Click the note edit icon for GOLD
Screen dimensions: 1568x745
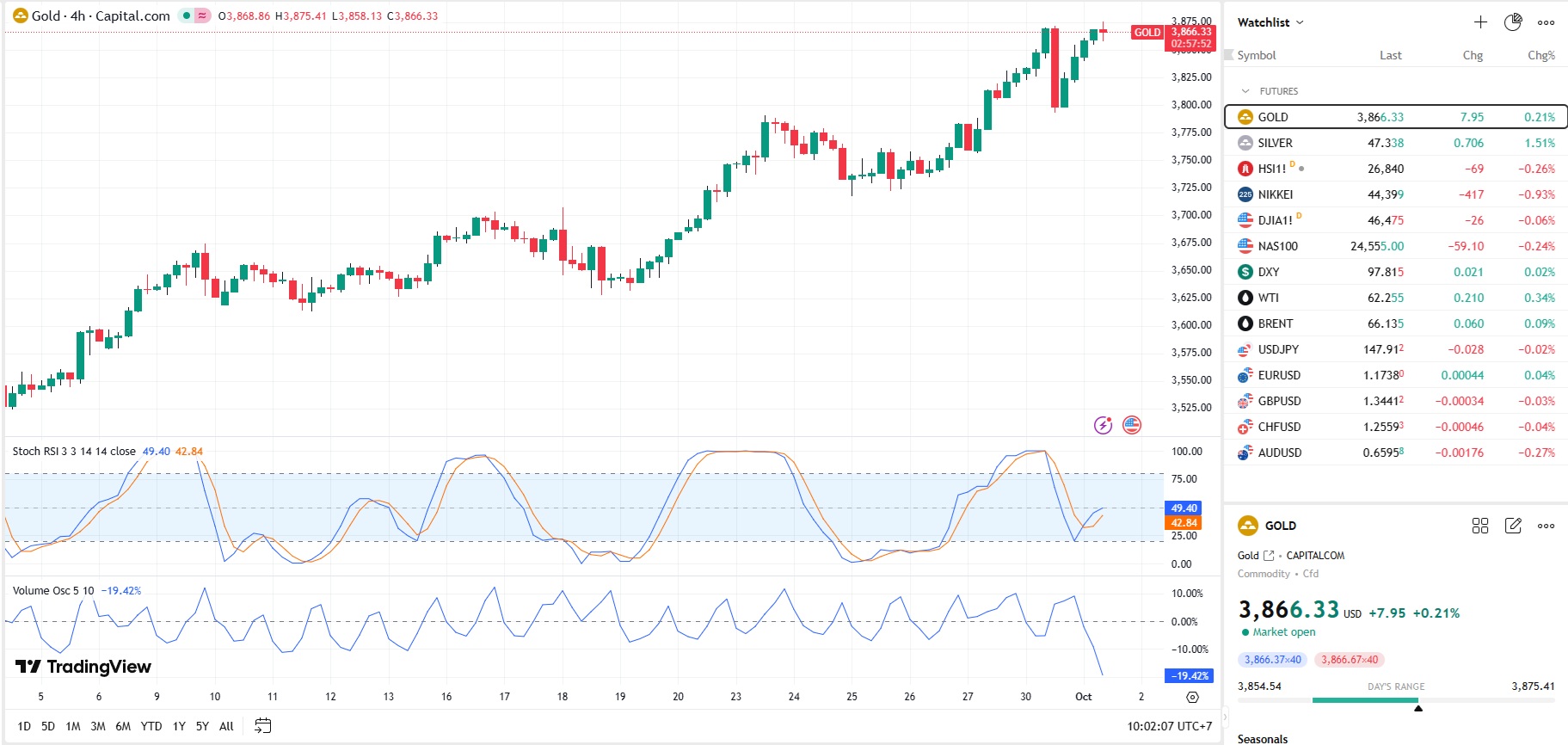(1513, 526)
